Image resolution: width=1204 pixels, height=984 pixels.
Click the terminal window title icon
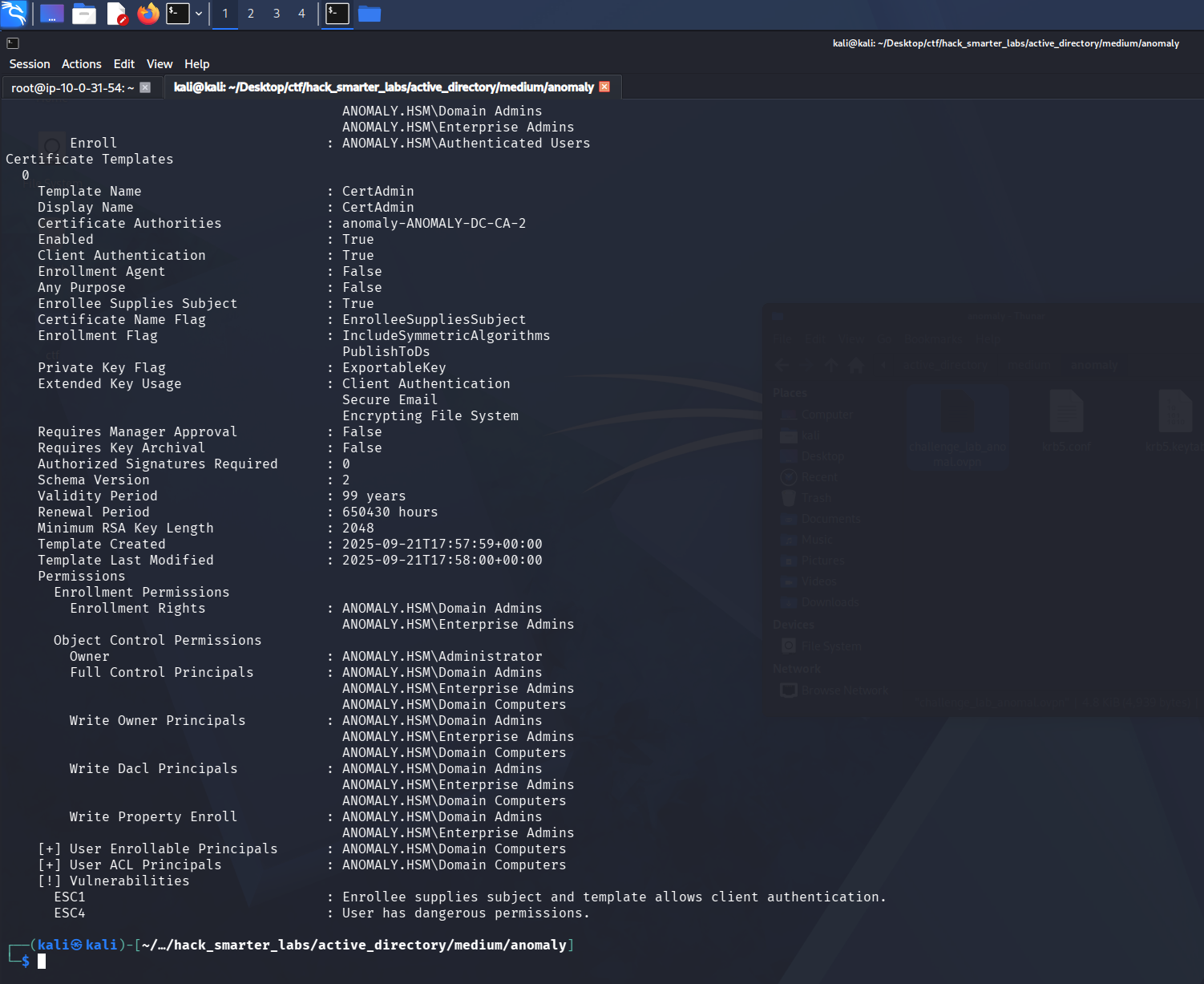[13, 43]
